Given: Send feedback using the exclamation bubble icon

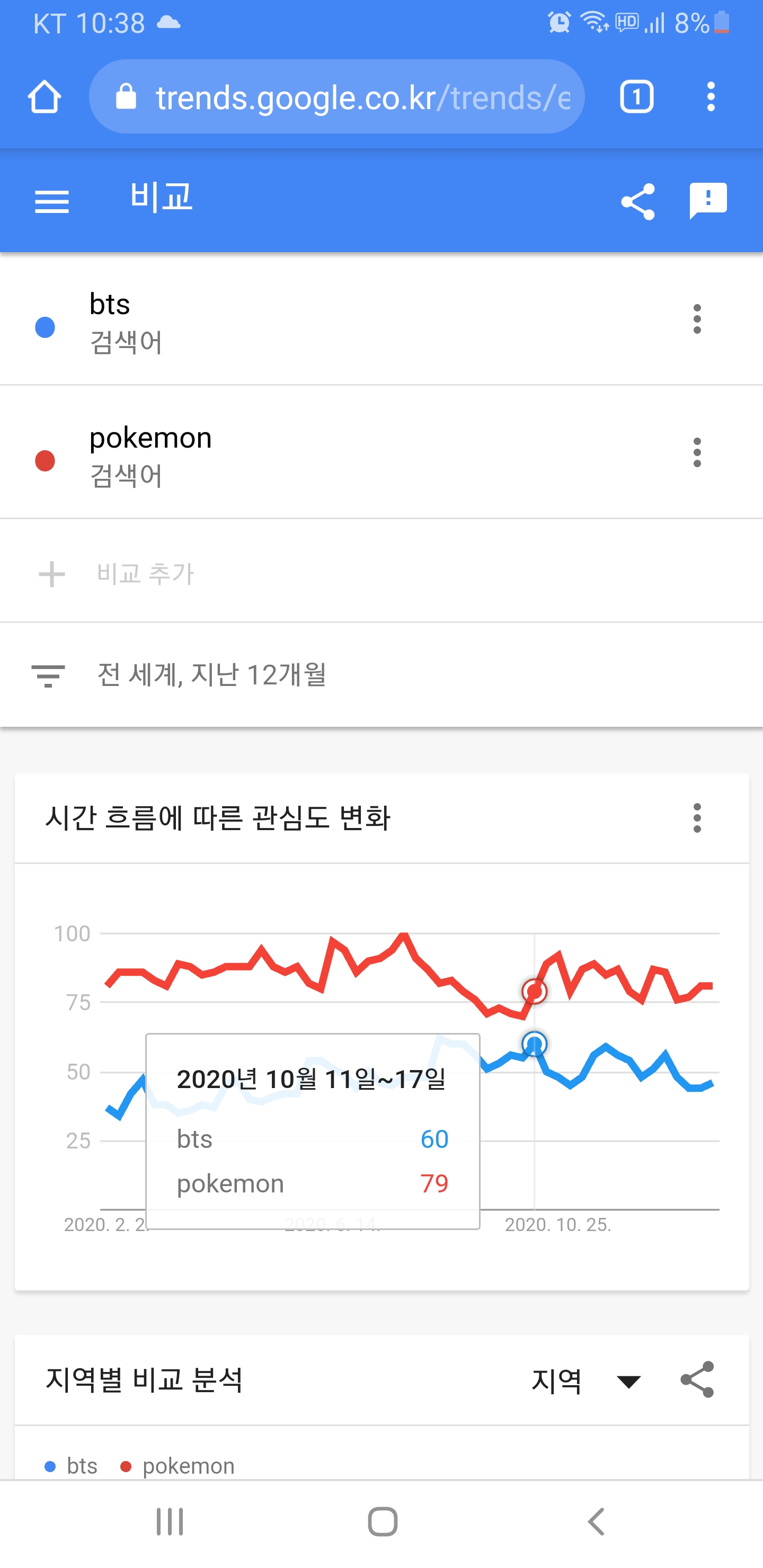Looking at the screenshot, I should point(708,200).
